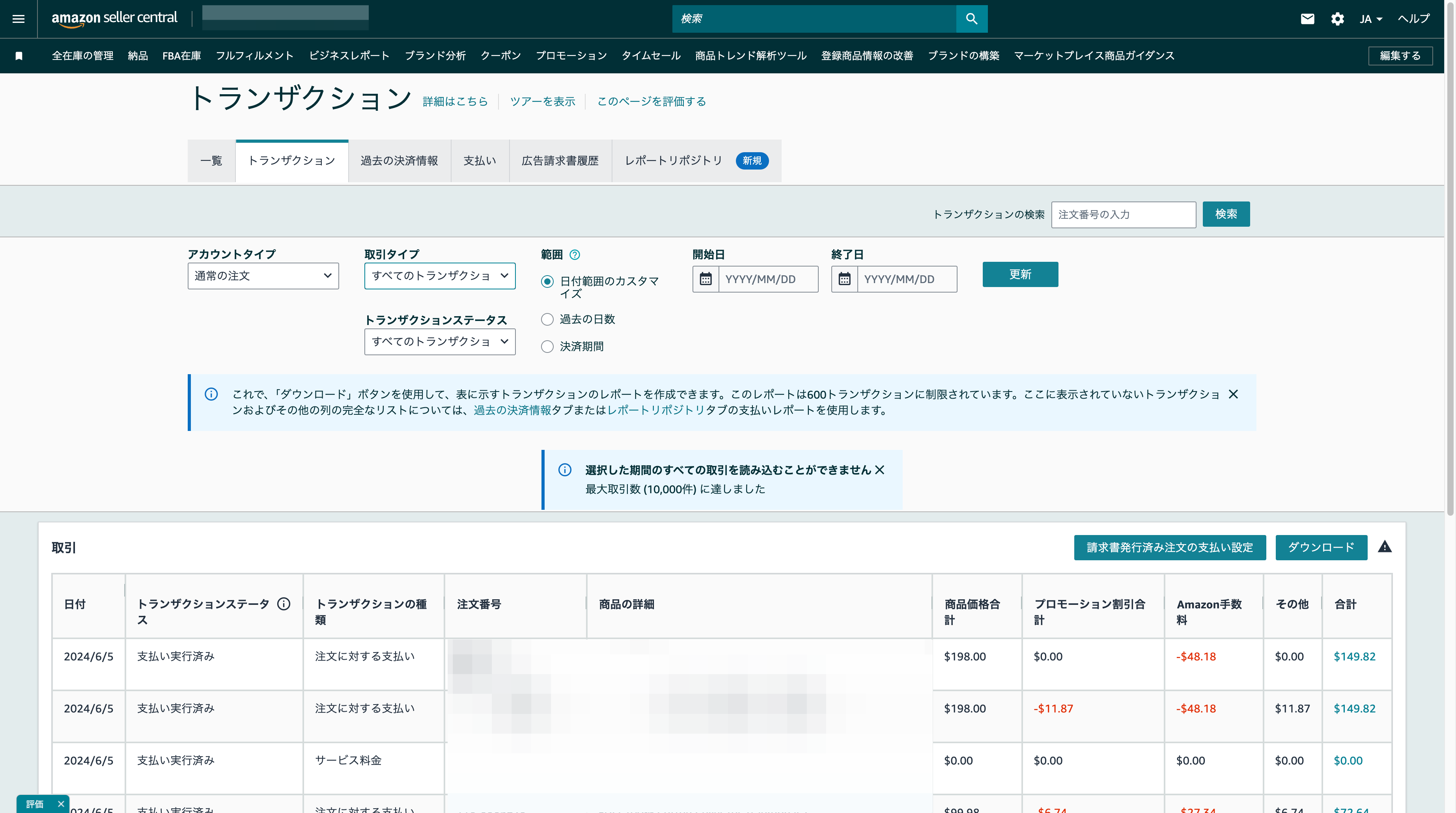Select the 過去の日数 radio option
The height and width of the screenshot is (813, 1456).
click(x=547, y=320)
